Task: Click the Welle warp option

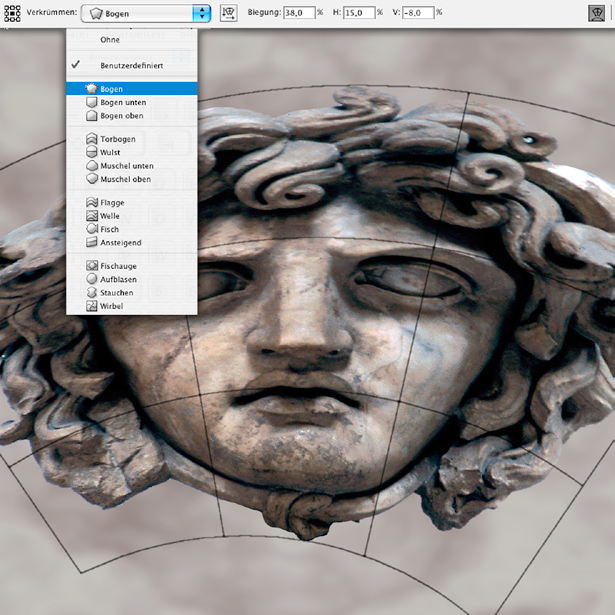Action: (x=112, y=215)
